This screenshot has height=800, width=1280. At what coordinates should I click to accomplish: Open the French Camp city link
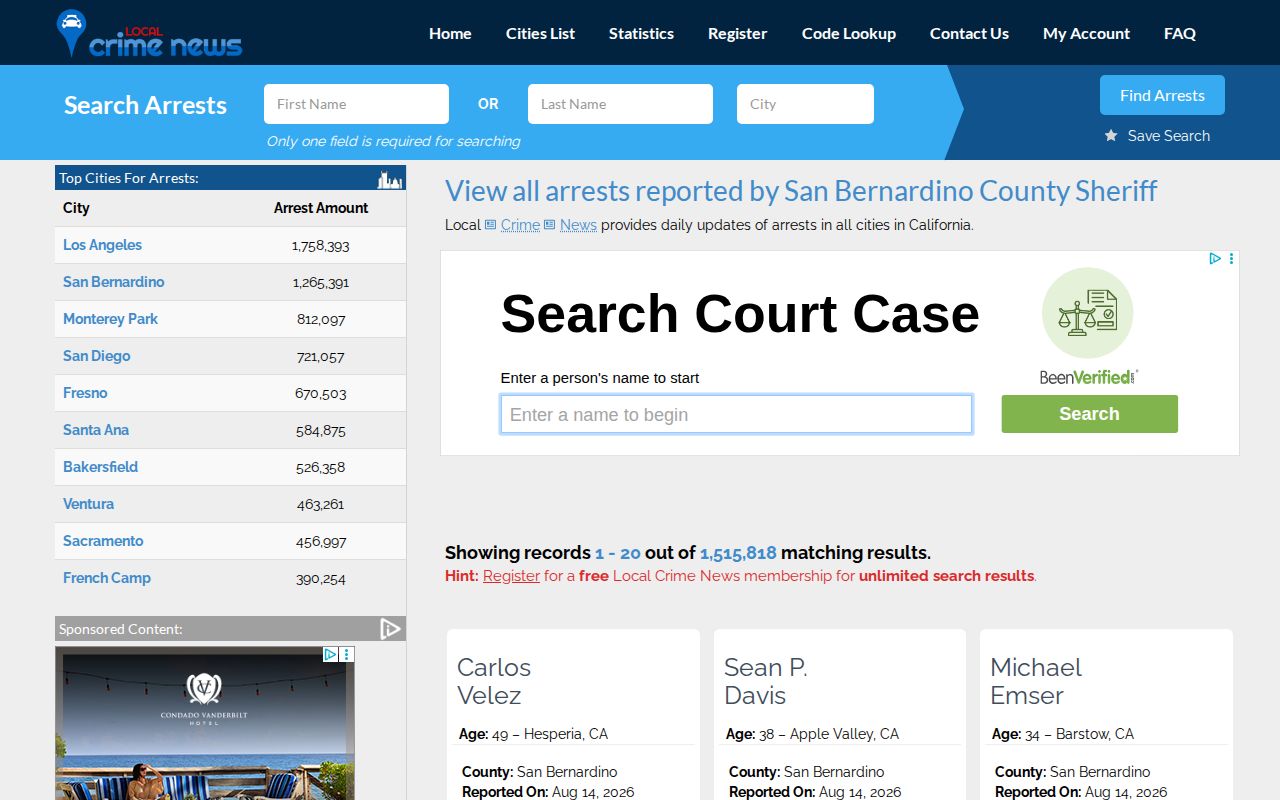click(107, 578)
